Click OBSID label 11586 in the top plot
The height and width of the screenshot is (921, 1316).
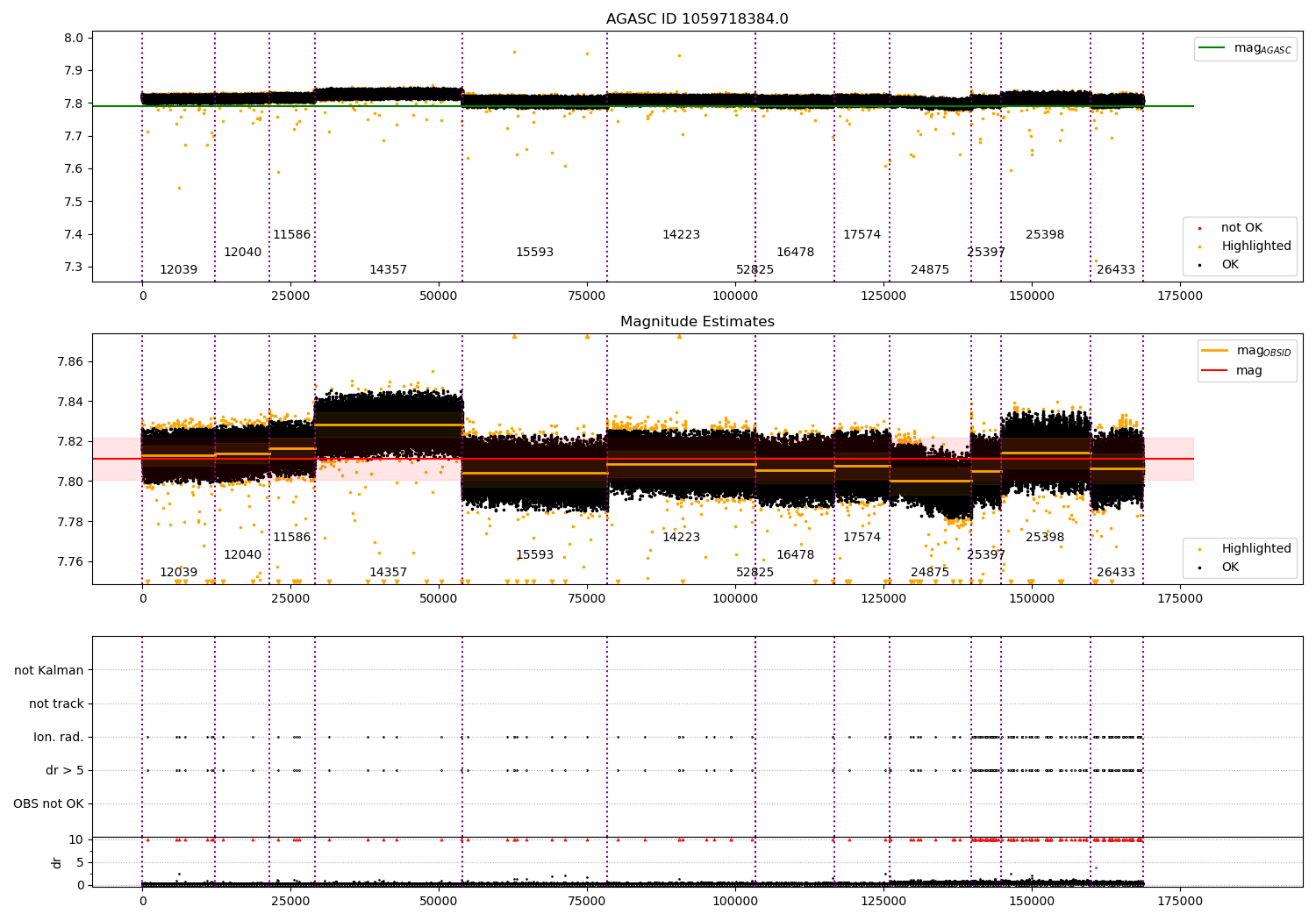pyautogui.click(x=291, y=235)
